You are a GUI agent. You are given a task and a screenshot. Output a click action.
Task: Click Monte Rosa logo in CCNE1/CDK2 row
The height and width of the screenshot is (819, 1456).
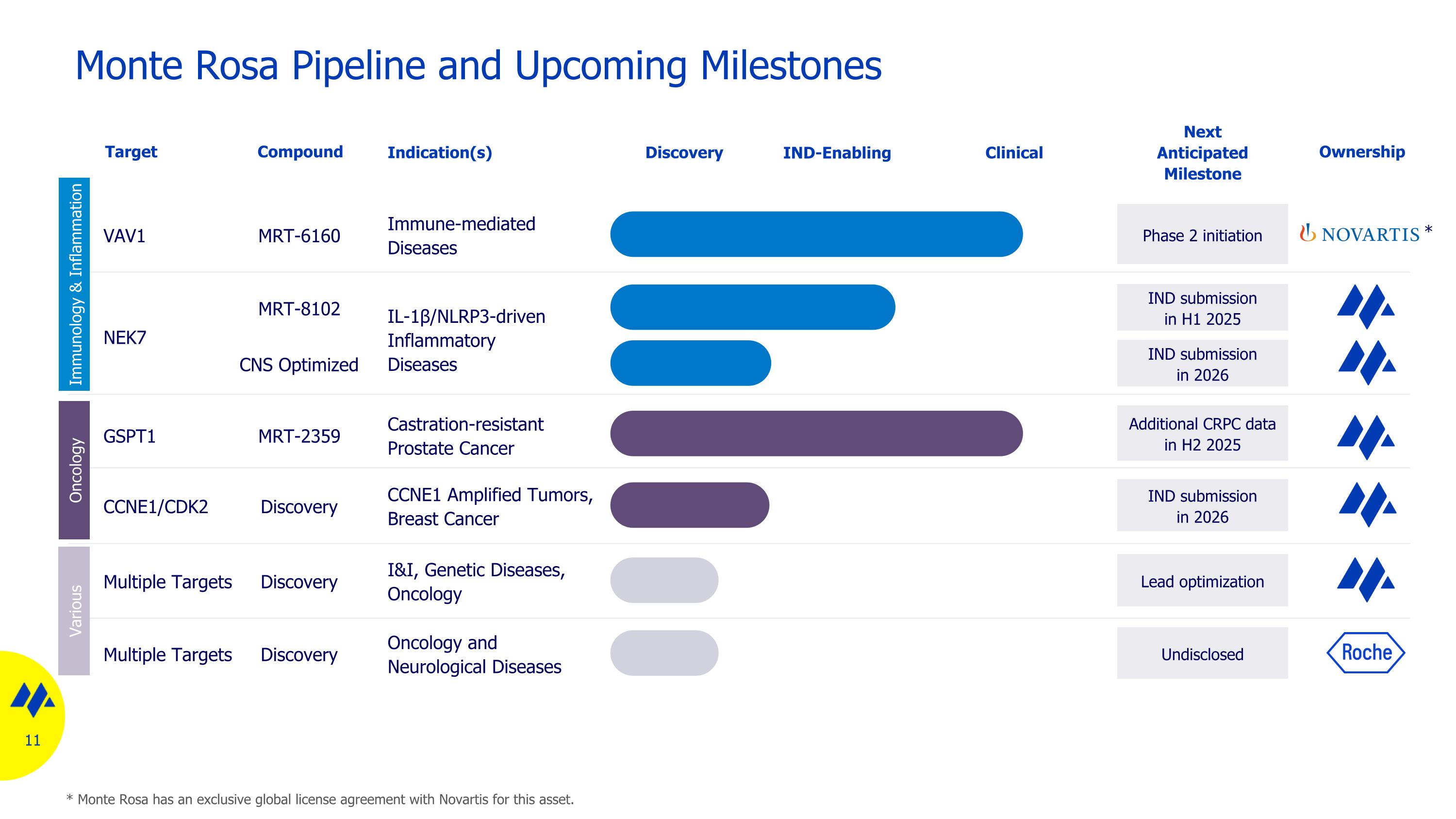[x=1367, y=504]
